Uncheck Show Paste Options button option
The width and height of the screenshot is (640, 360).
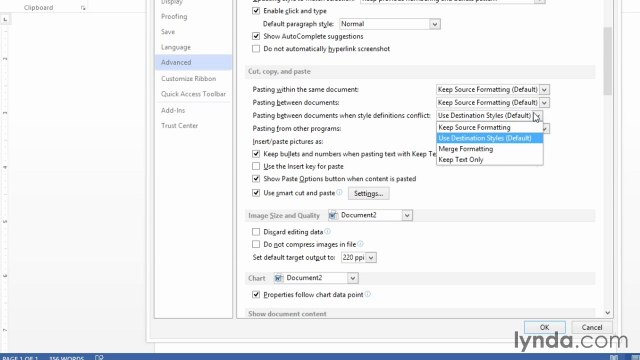[256, 178]
